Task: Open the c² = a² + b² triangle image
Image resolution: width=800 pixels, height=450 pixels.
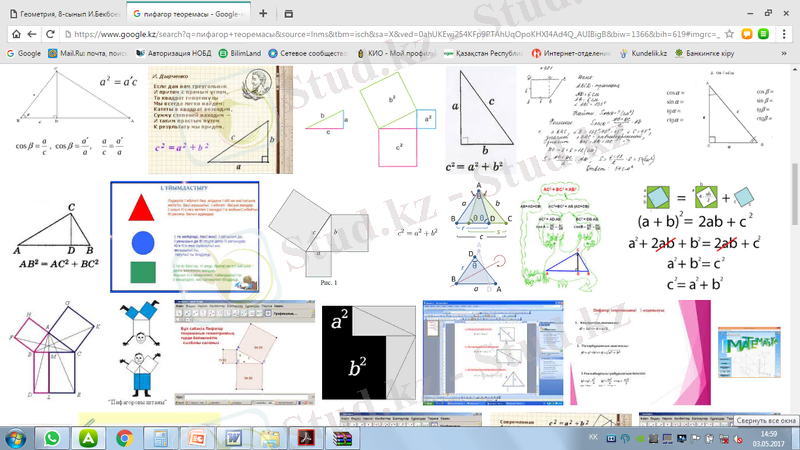Action: (x=481, y=120)
